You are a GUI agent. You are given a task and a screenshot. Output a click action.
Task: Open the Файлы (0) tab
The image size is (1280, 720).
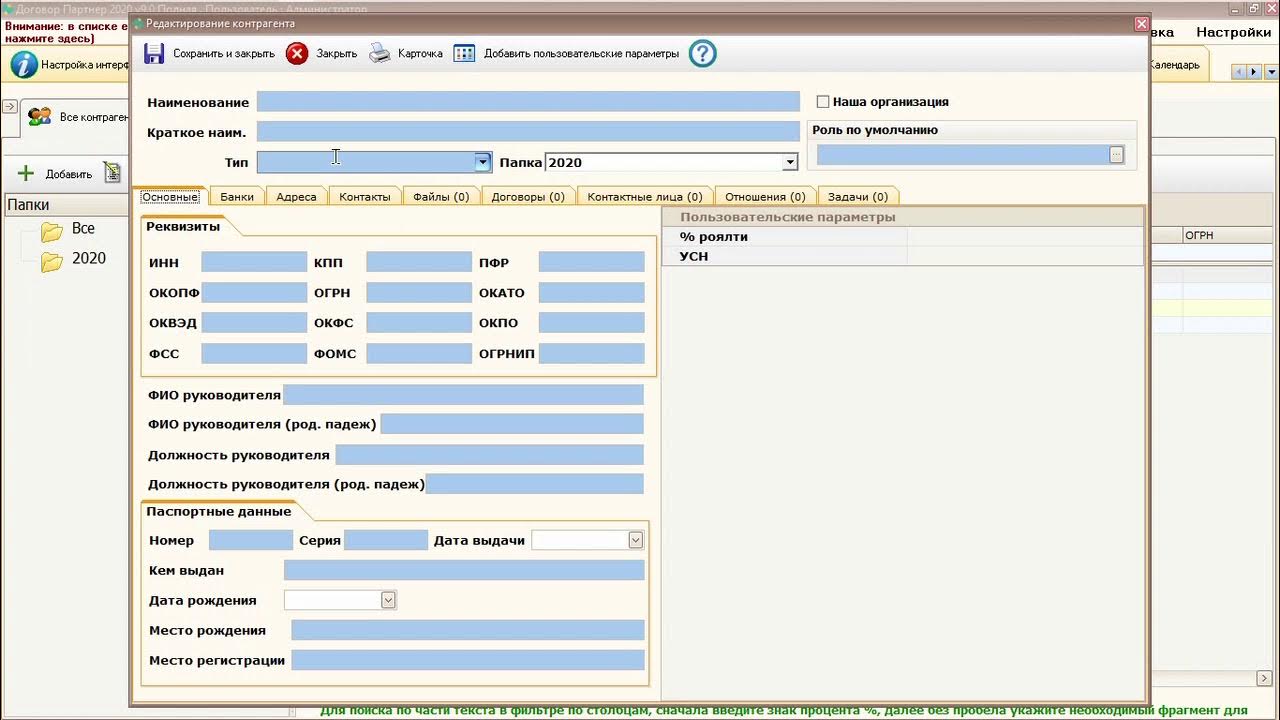pyautogui.click(x=441, y=197)
